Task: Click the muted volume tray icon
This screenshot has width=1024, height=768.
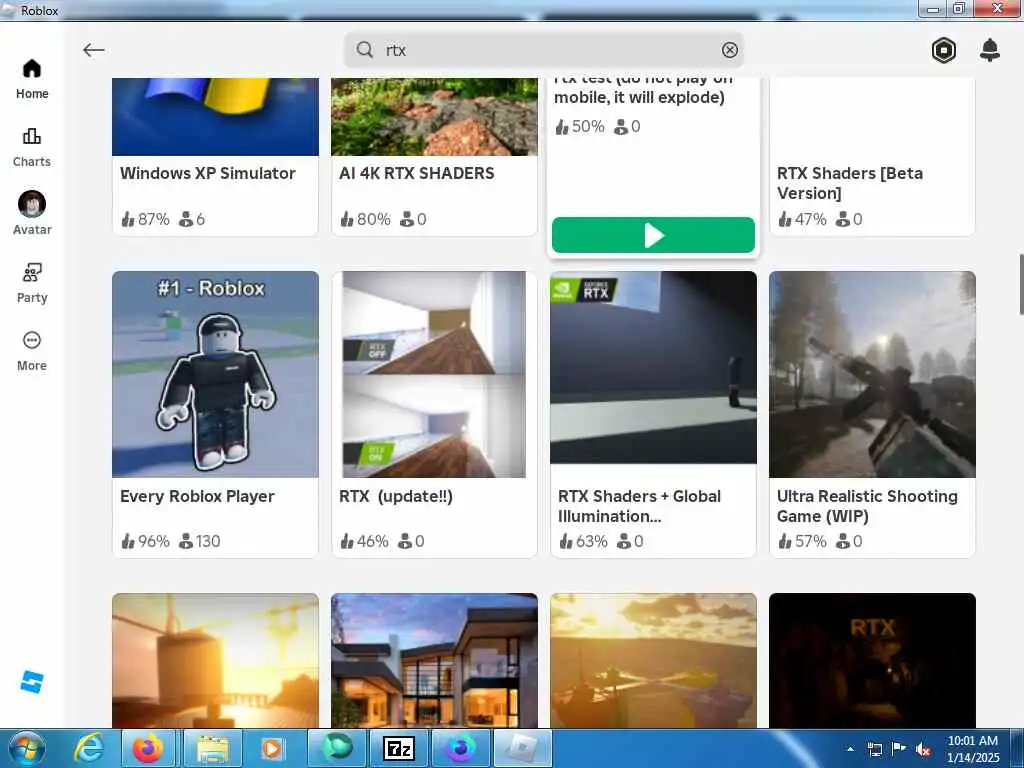Action: pos(923,749)
